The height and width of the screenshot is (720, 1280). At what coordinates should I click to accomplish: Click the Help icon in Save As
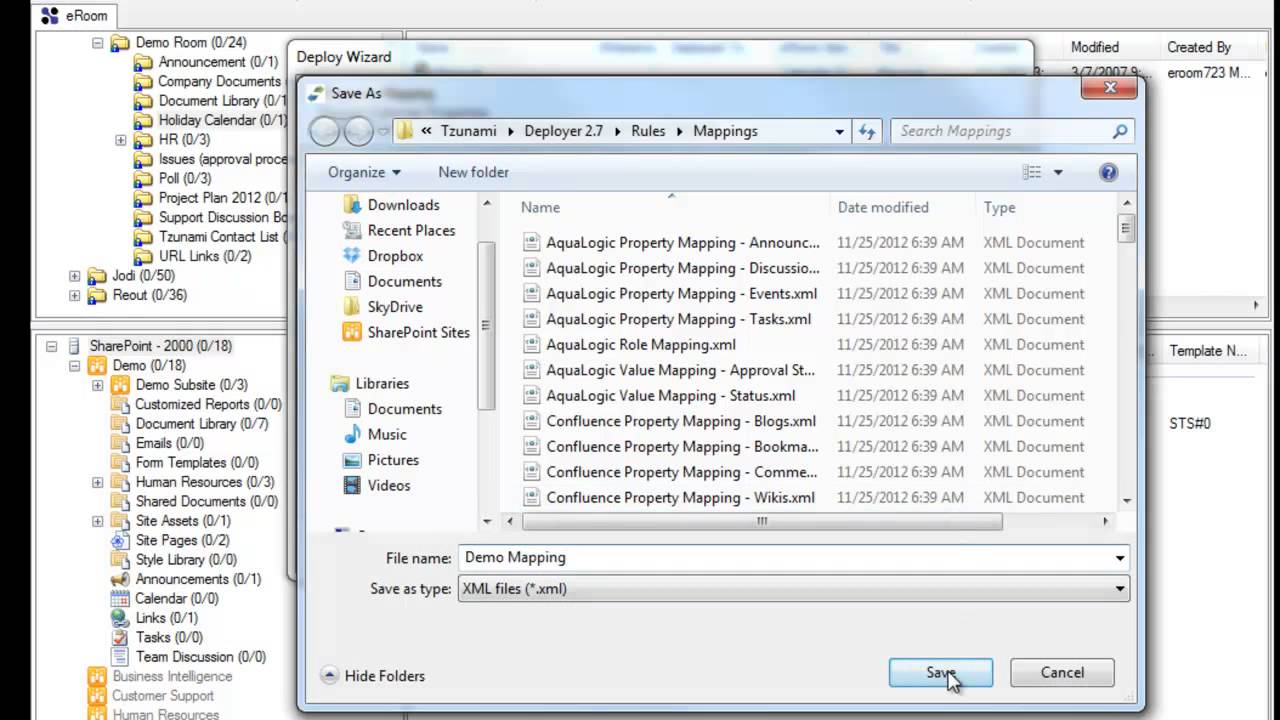[x=1108, y=172]
